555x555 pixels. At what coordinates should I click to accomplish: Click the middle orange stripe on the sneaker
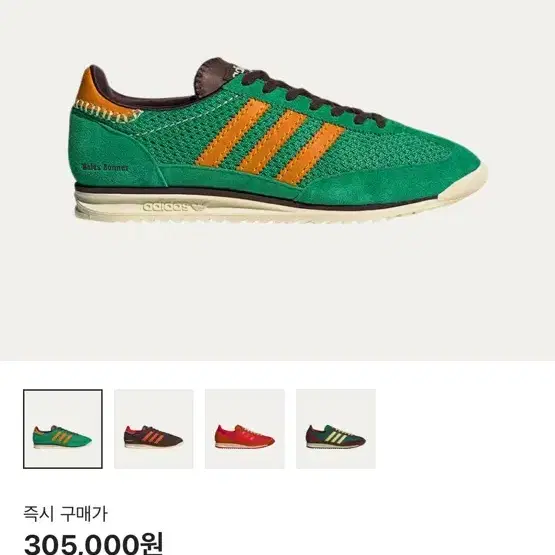pyautogui.click(x=272, y=142)
